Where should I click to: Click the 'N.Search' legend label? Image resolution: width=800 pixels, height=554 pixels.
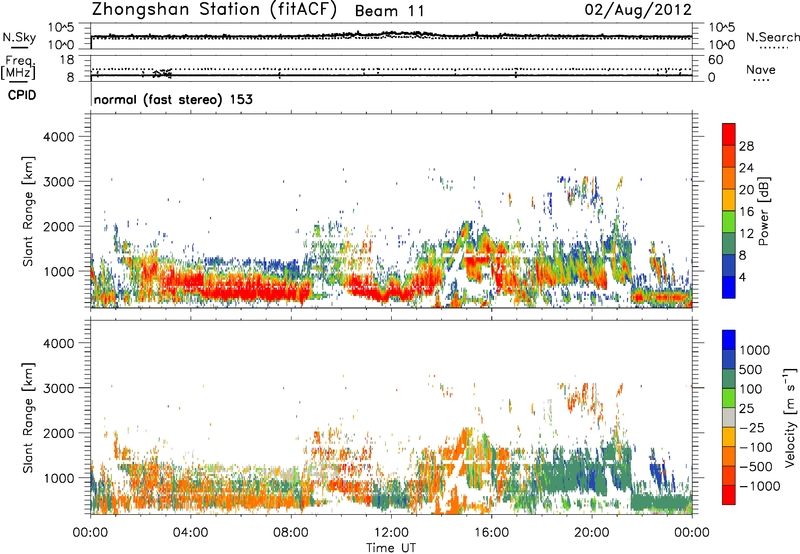pos(773,37)
